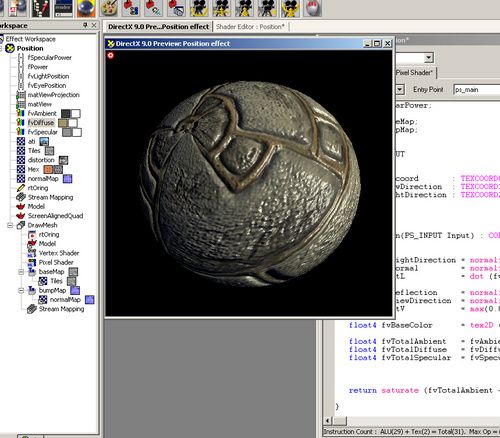
Task: Click the artist palette toolbar icon
Action: point(108,8)
